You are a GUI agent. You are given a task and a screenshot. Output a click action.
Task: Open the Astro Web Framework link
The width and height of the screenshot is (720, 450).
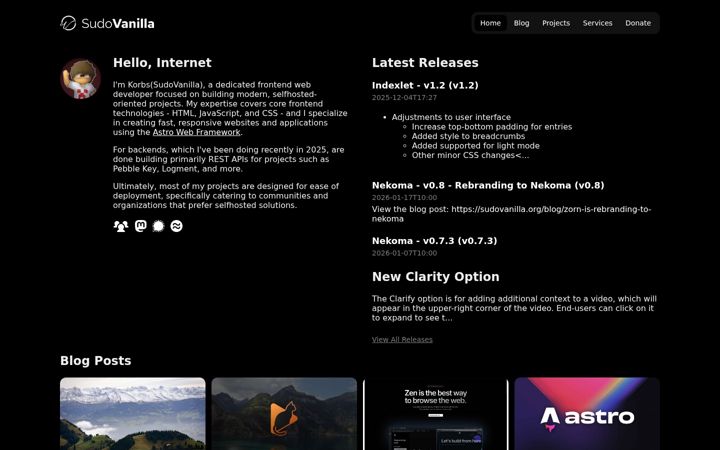coord(197,132)
